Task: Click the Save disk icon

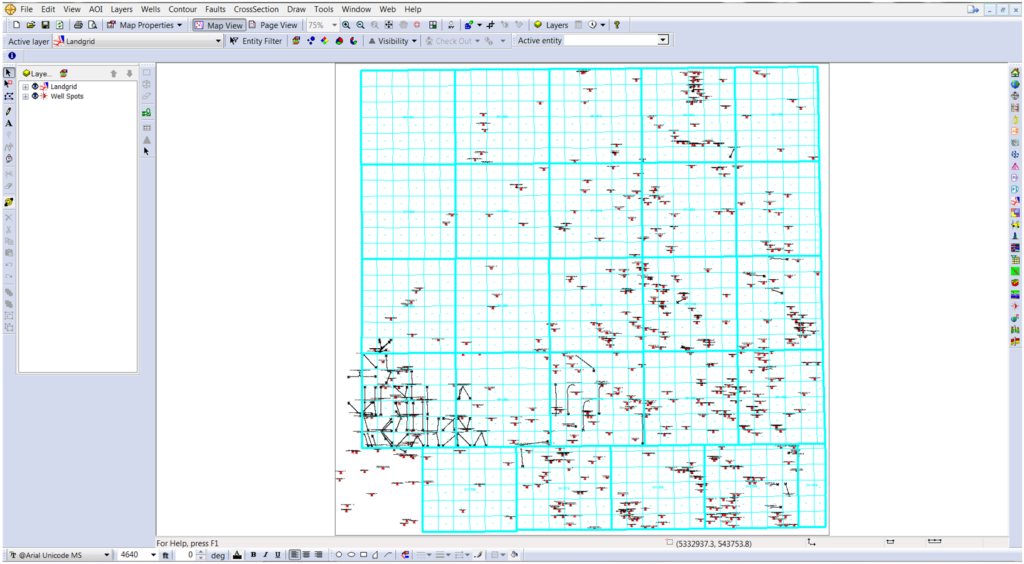Action: [45, 24]
